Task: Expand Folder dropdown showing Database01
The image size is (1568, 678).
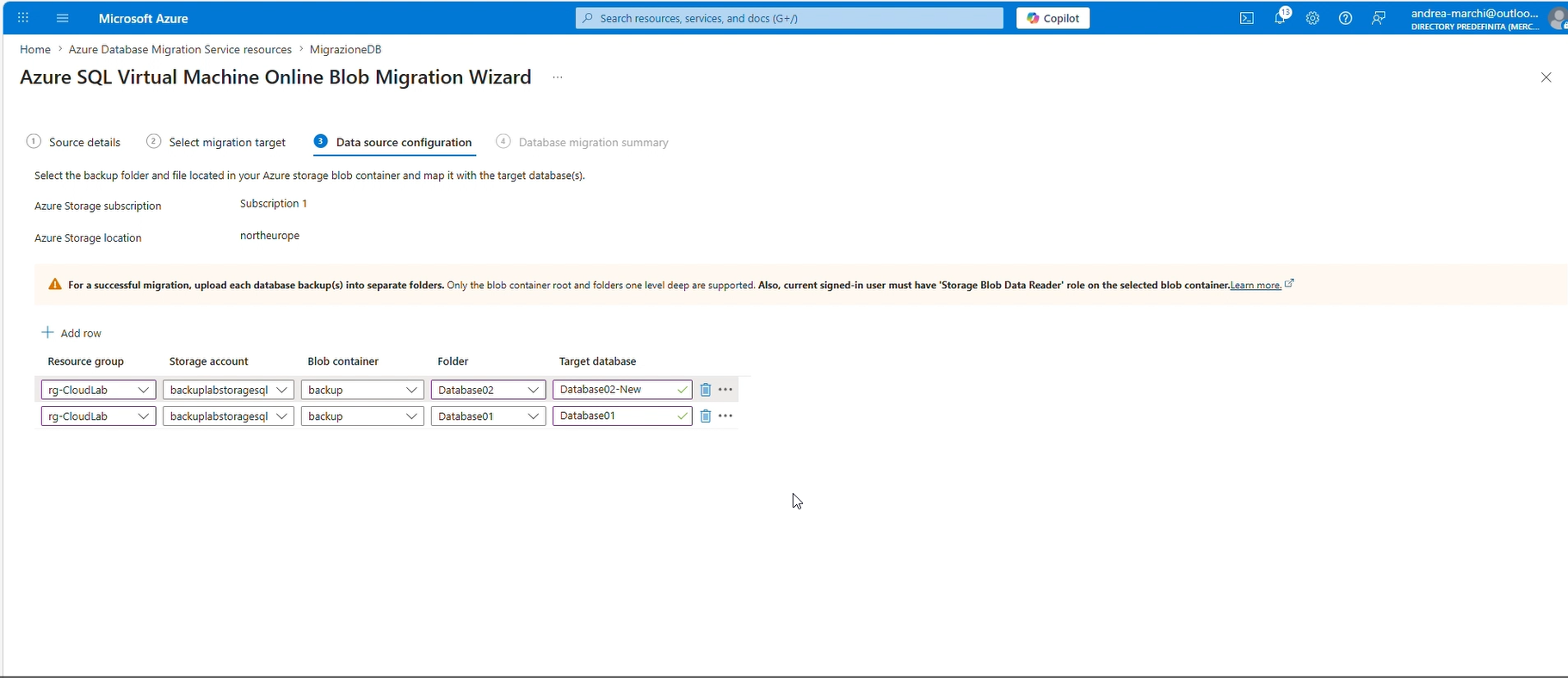Action: pyautogui.click(x=488, y=416)
